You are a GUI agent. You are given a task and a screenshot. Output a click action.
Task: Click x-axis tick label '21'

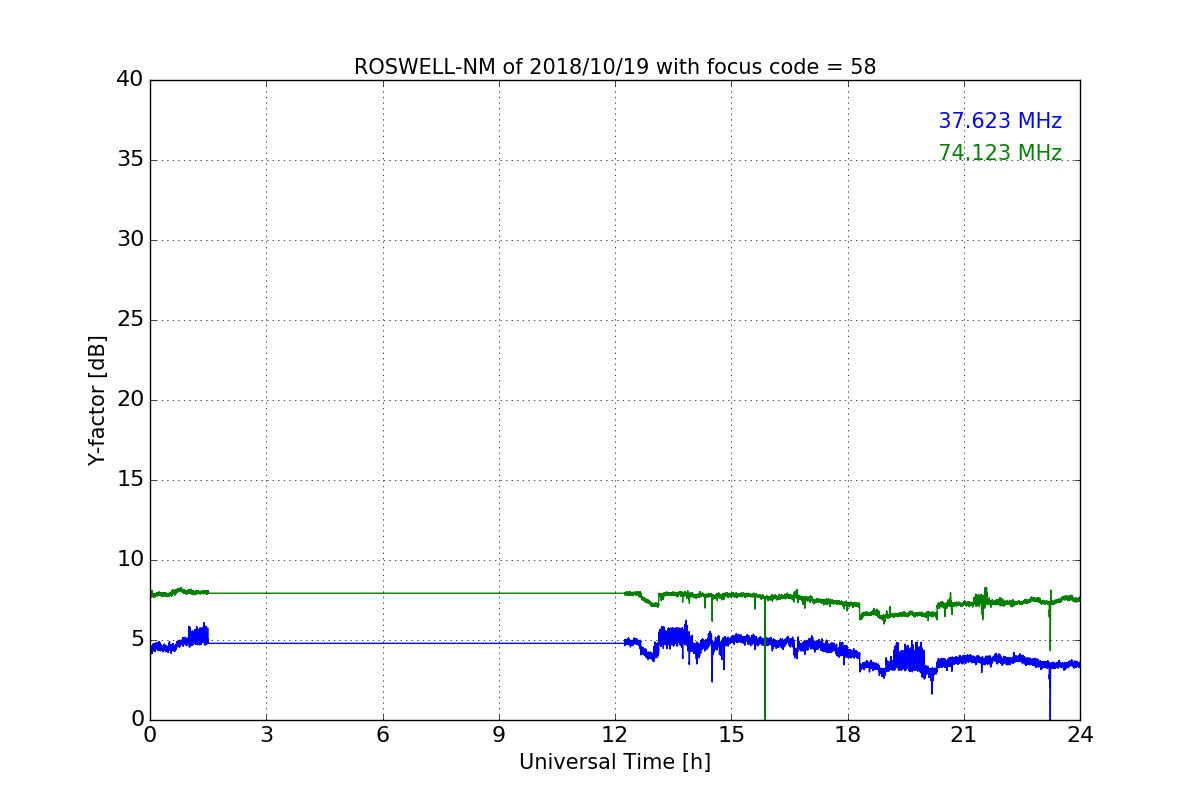[x=964, y=735]
